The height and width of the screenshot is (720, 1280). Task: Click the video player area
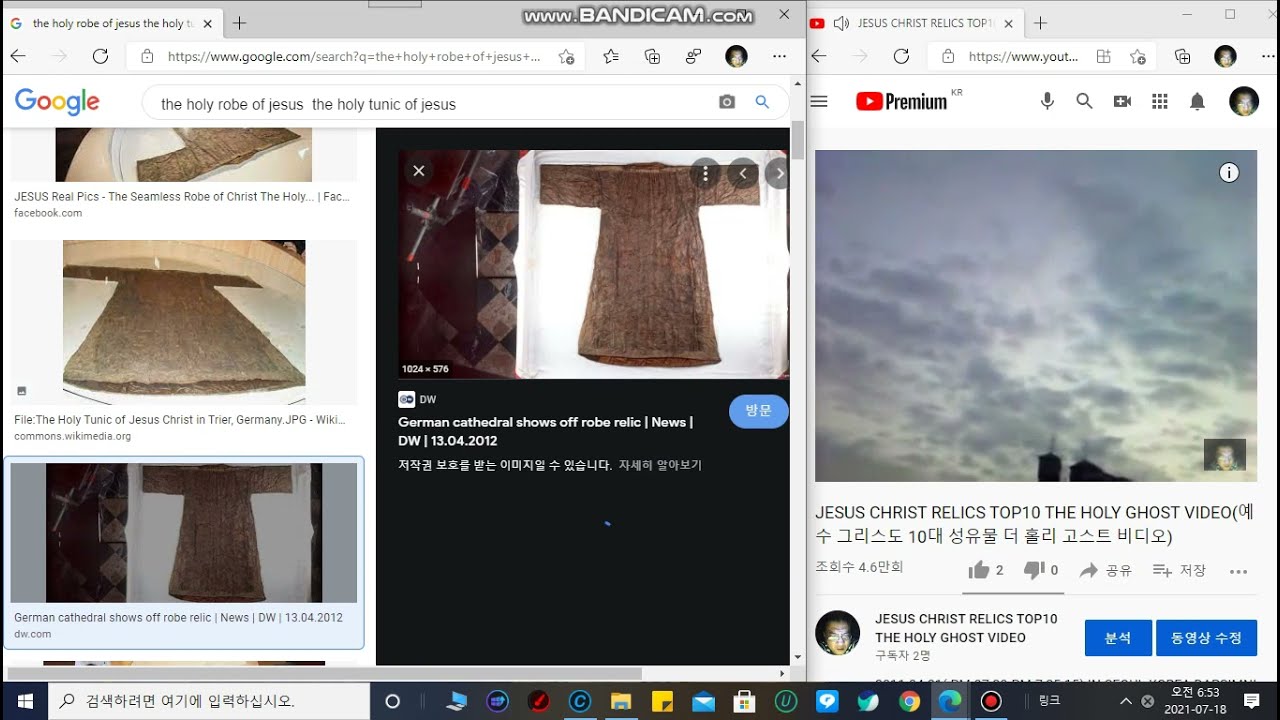(x=1036, y=316)
